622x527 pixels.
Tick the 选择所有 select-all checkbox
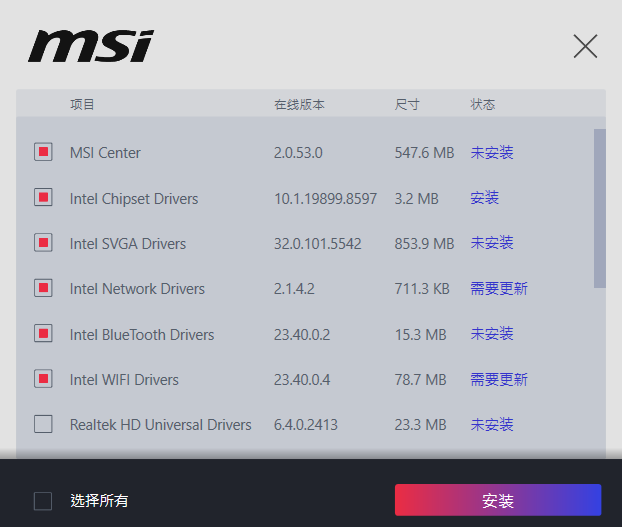(x=43, y=501)
